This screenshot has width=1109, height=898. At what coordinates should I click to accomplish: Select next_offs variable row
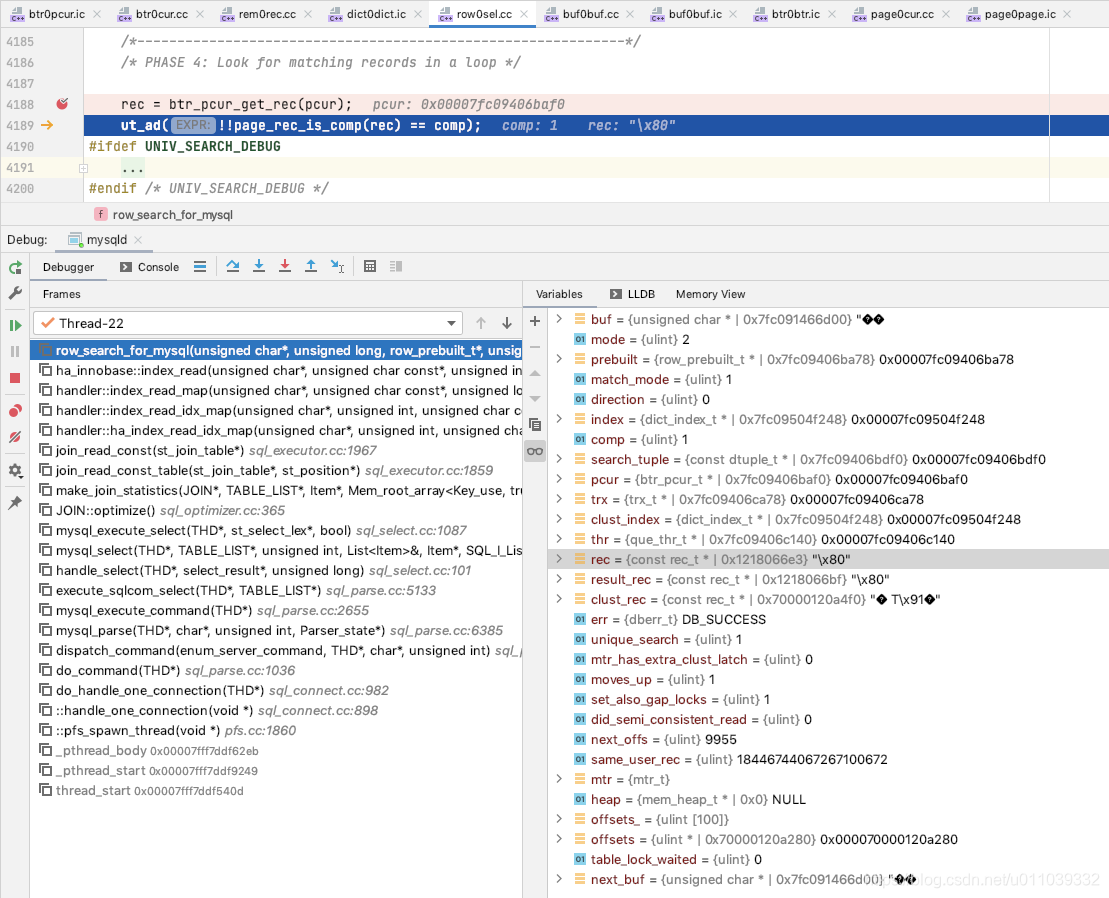(x=828, y=740)
